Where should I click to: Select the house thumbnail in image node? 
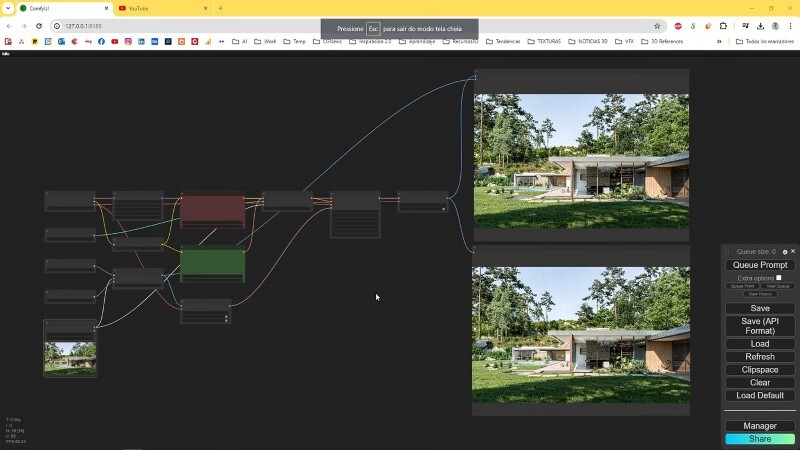pyautogui.click(x=70, y=356)
